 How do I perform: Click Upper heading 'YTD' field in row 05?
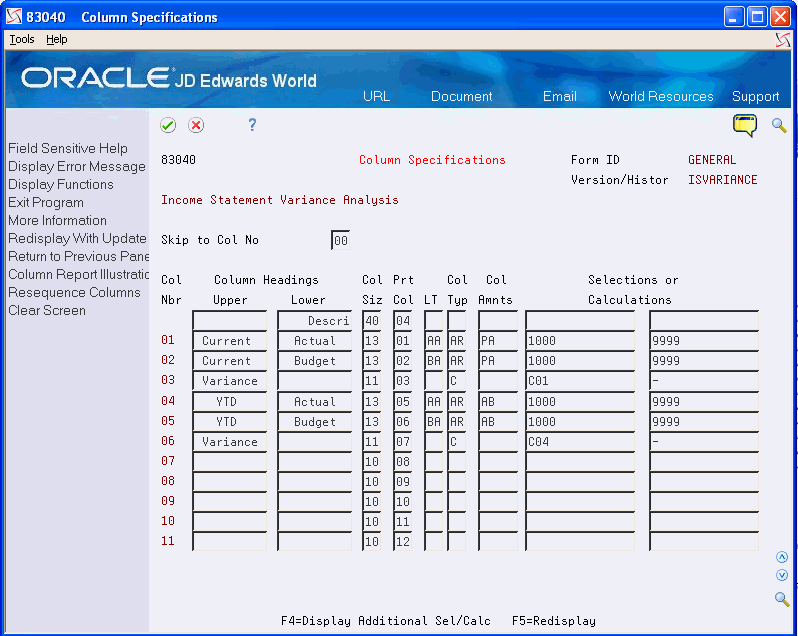230,422
